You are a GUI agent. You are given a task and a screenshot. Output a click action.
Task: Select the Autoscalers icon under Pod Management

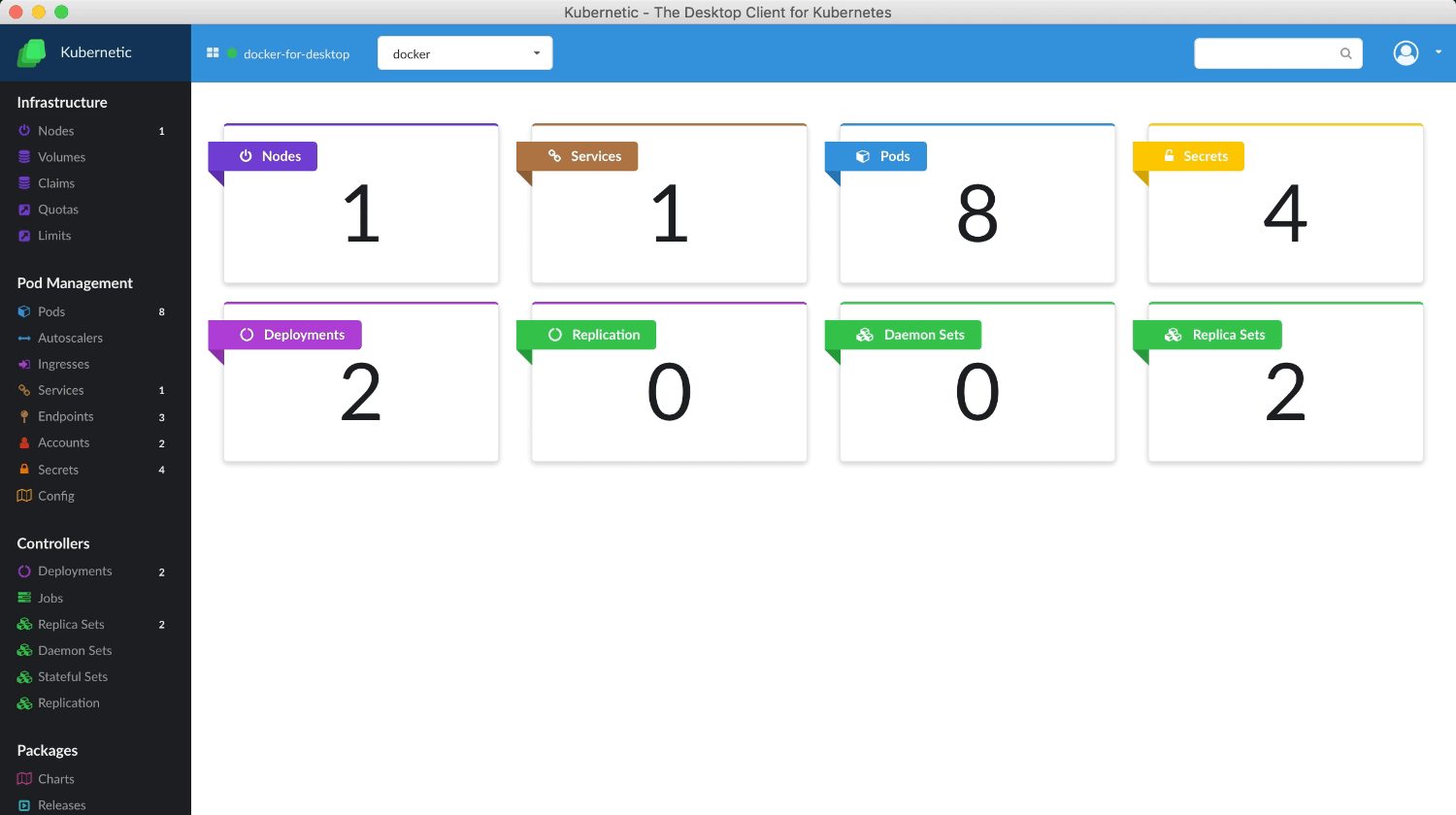click(x=23, y=338)
